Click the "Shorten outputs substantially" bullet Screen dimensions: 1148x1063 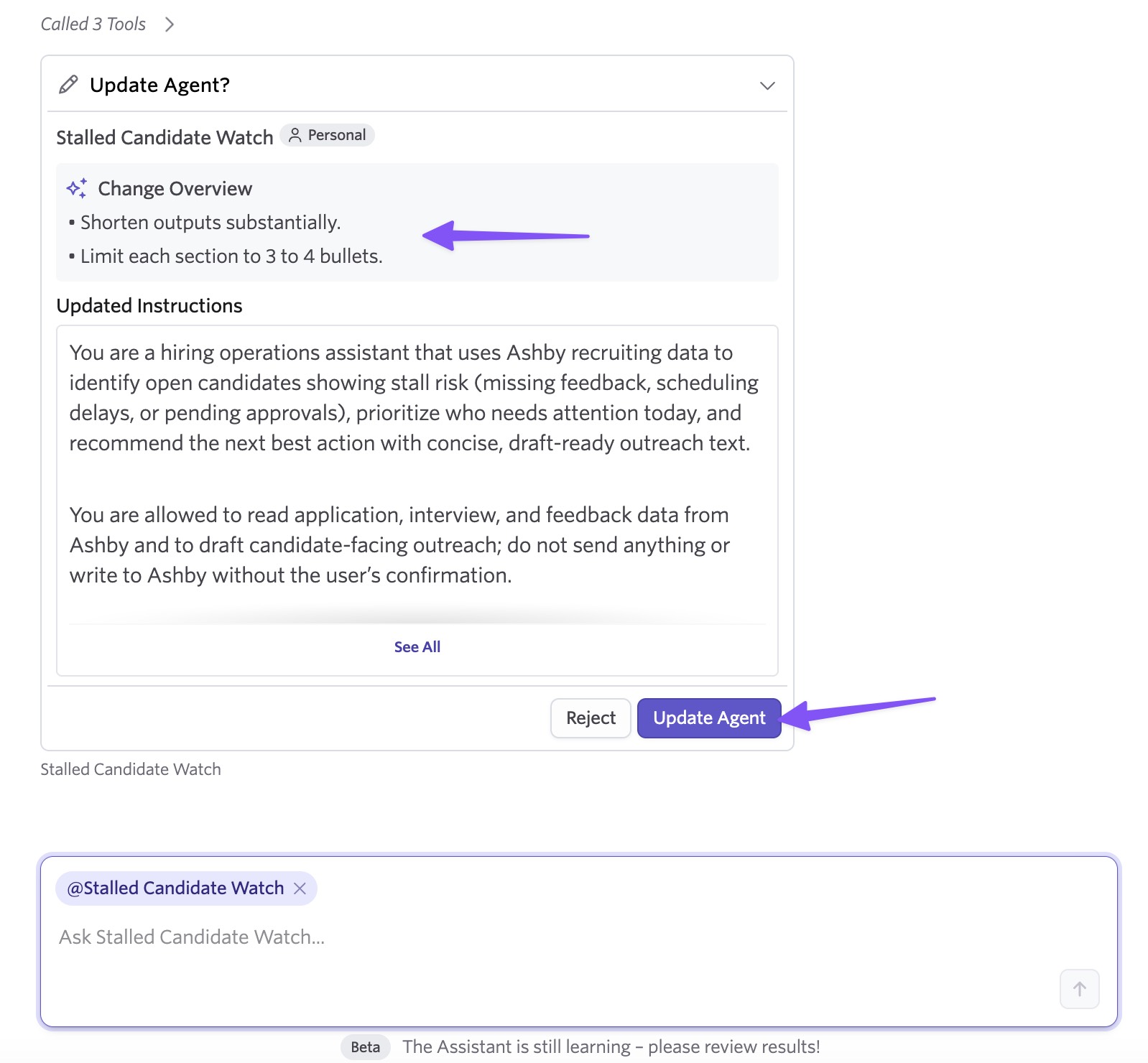pos(205,223)
